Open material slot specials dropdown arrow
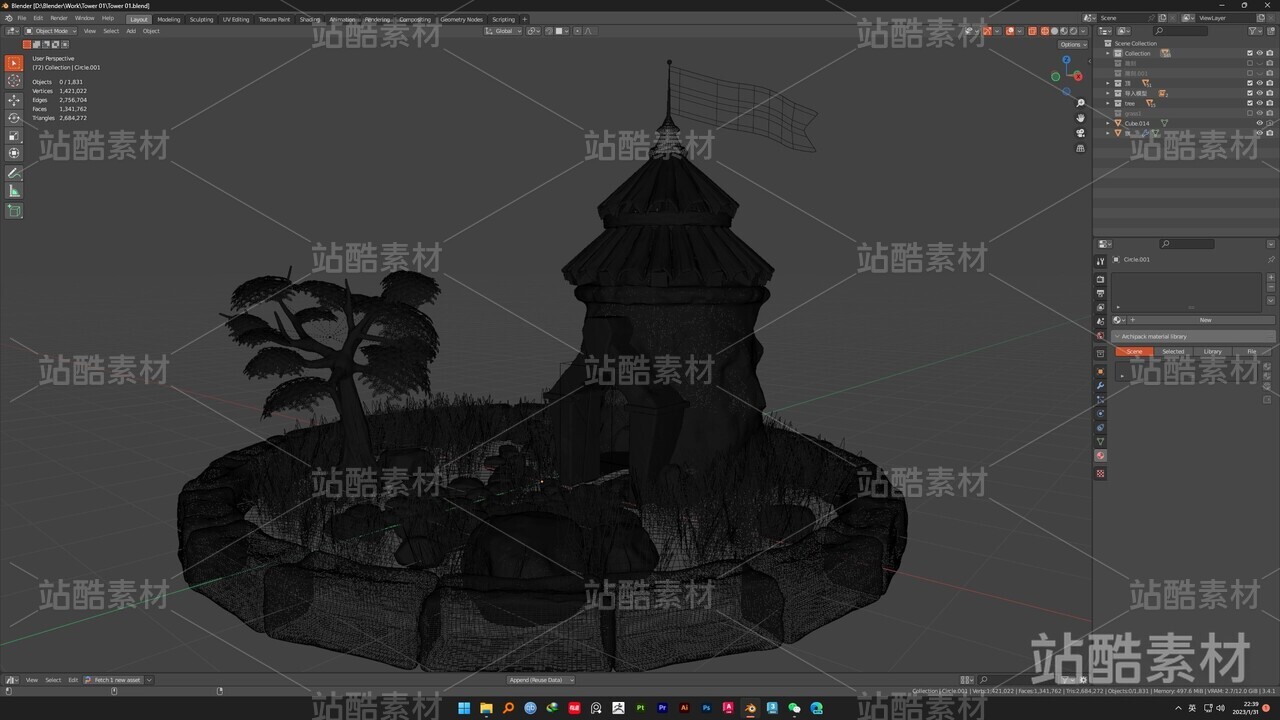The image size is (1280, 720). click(x=1269, y=299)
